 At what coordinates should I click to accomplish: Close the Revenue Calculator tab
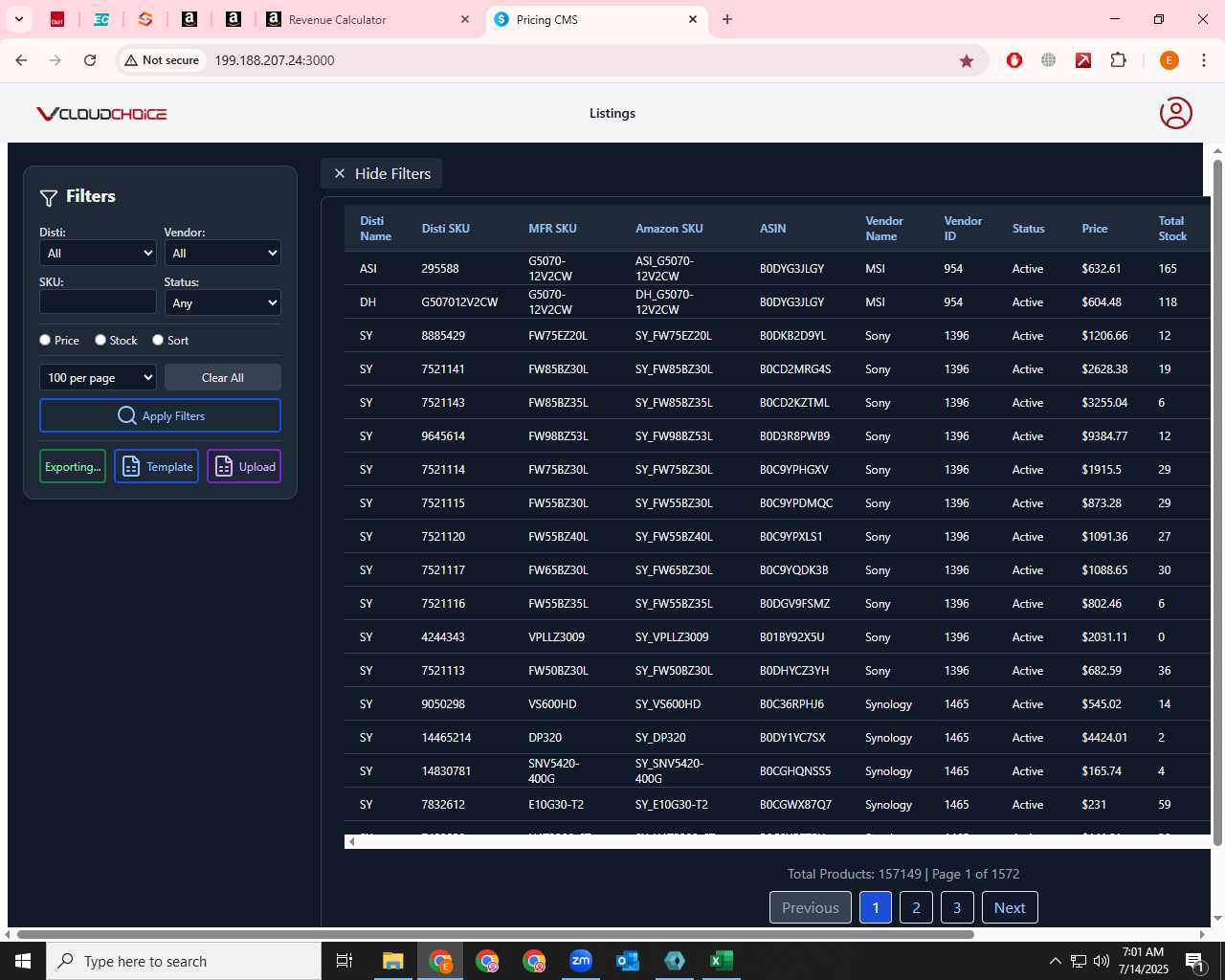pos(465,19)
